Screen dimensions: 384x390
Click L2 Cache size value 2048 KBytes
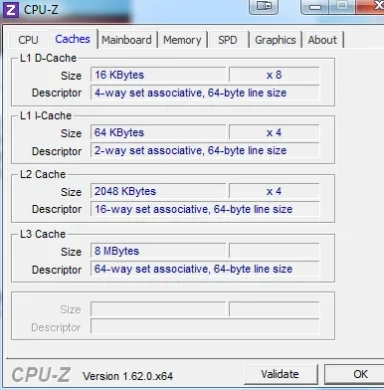[158, 191]
